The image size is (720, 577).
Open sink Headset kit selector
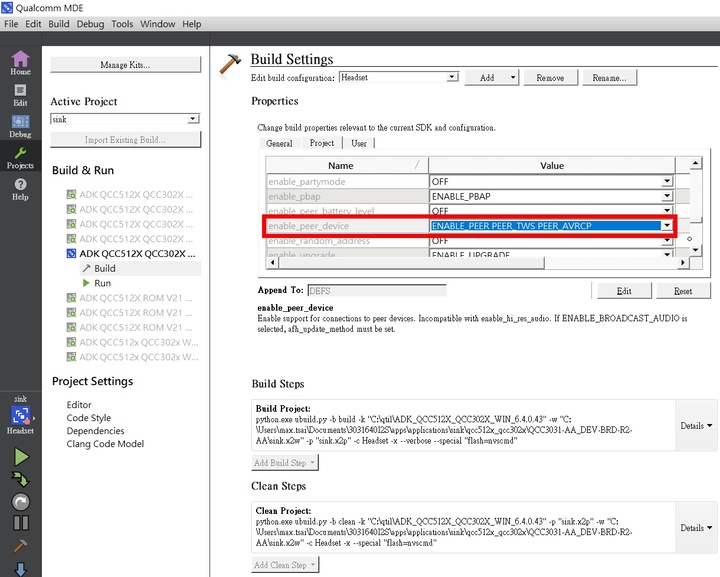tap(20, 415)
